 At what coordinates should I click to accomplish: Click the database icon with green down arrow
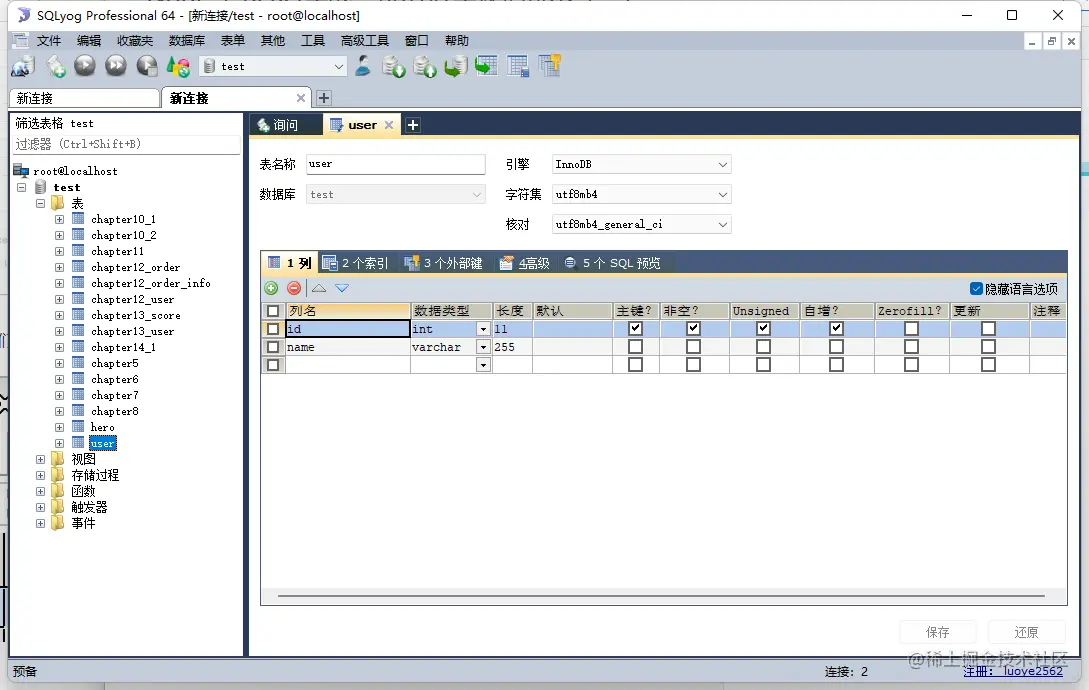pos(393,66)
